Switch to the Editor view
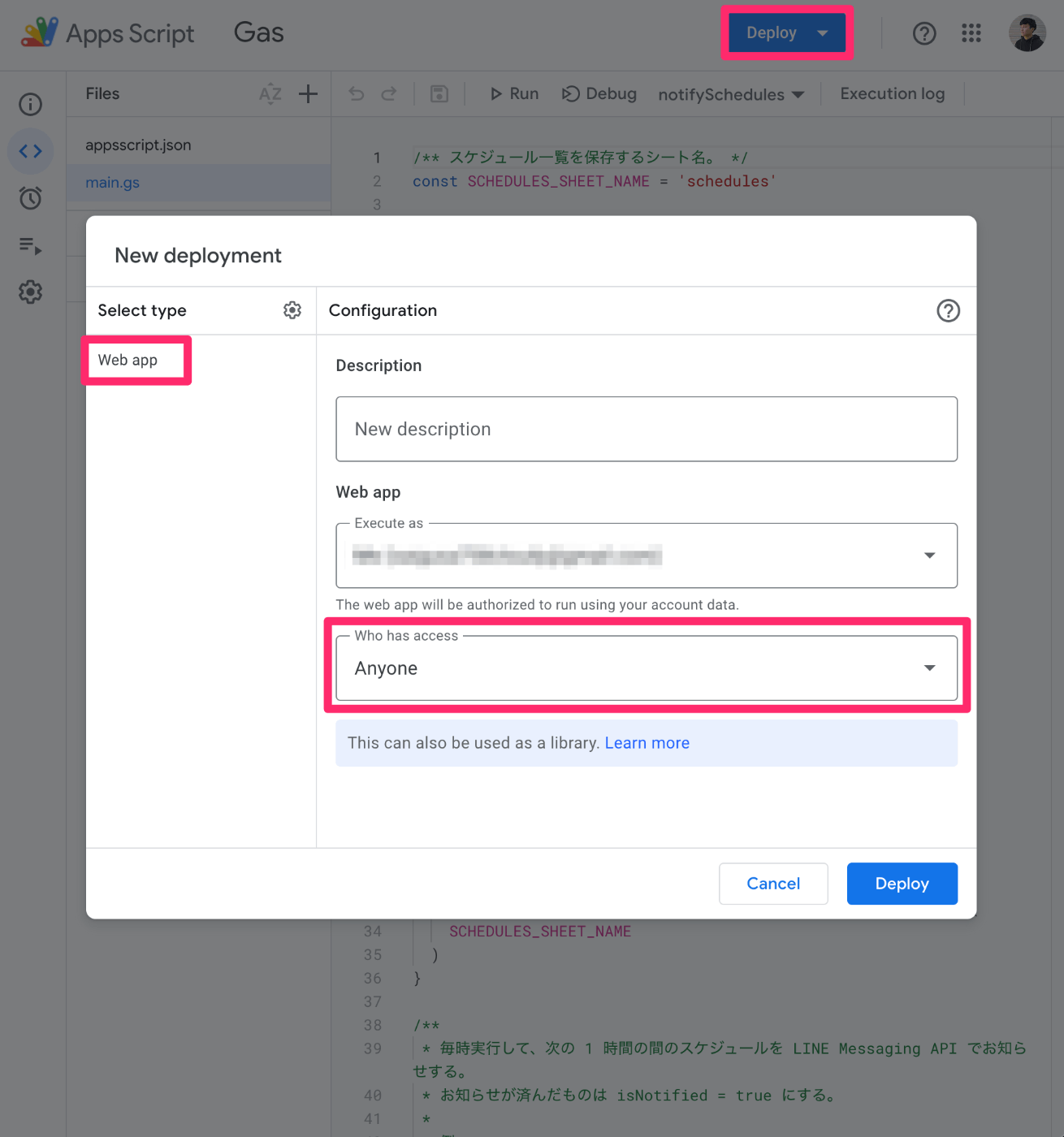 click(x=30, y=151)
